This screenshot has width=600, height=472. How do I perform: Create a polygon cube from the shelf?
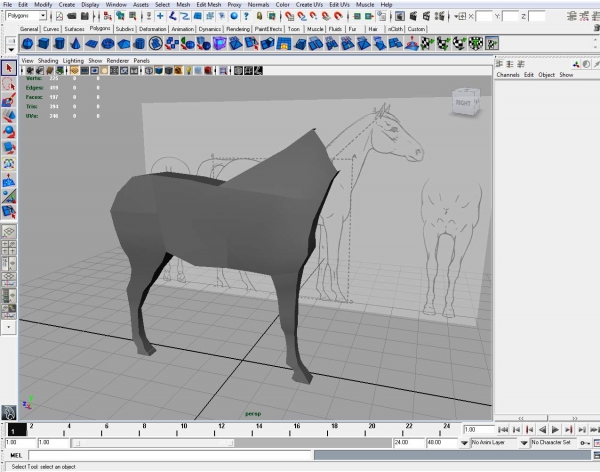click(43, 44)
